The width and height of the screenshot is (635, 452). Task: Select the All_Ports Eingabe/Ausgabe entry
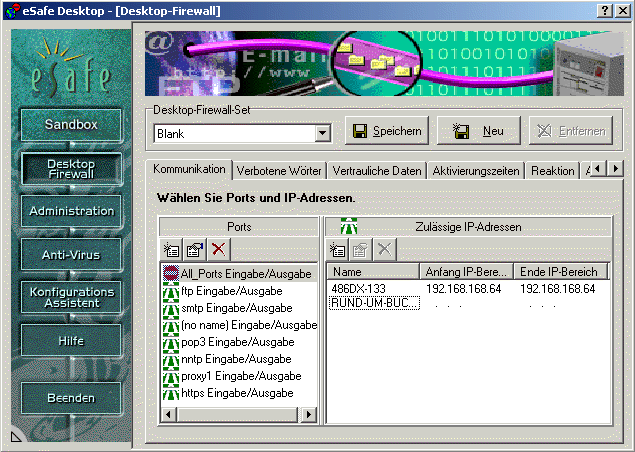coord(245,273)
